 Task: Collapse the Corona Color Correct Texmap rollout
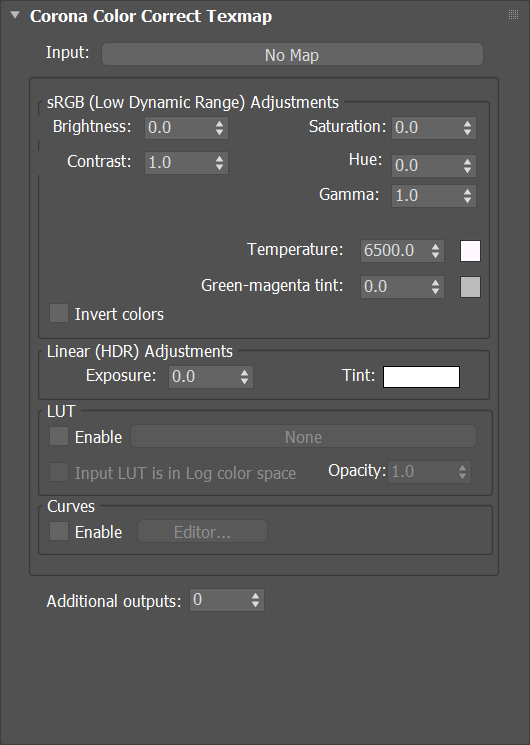coord(15,15)
